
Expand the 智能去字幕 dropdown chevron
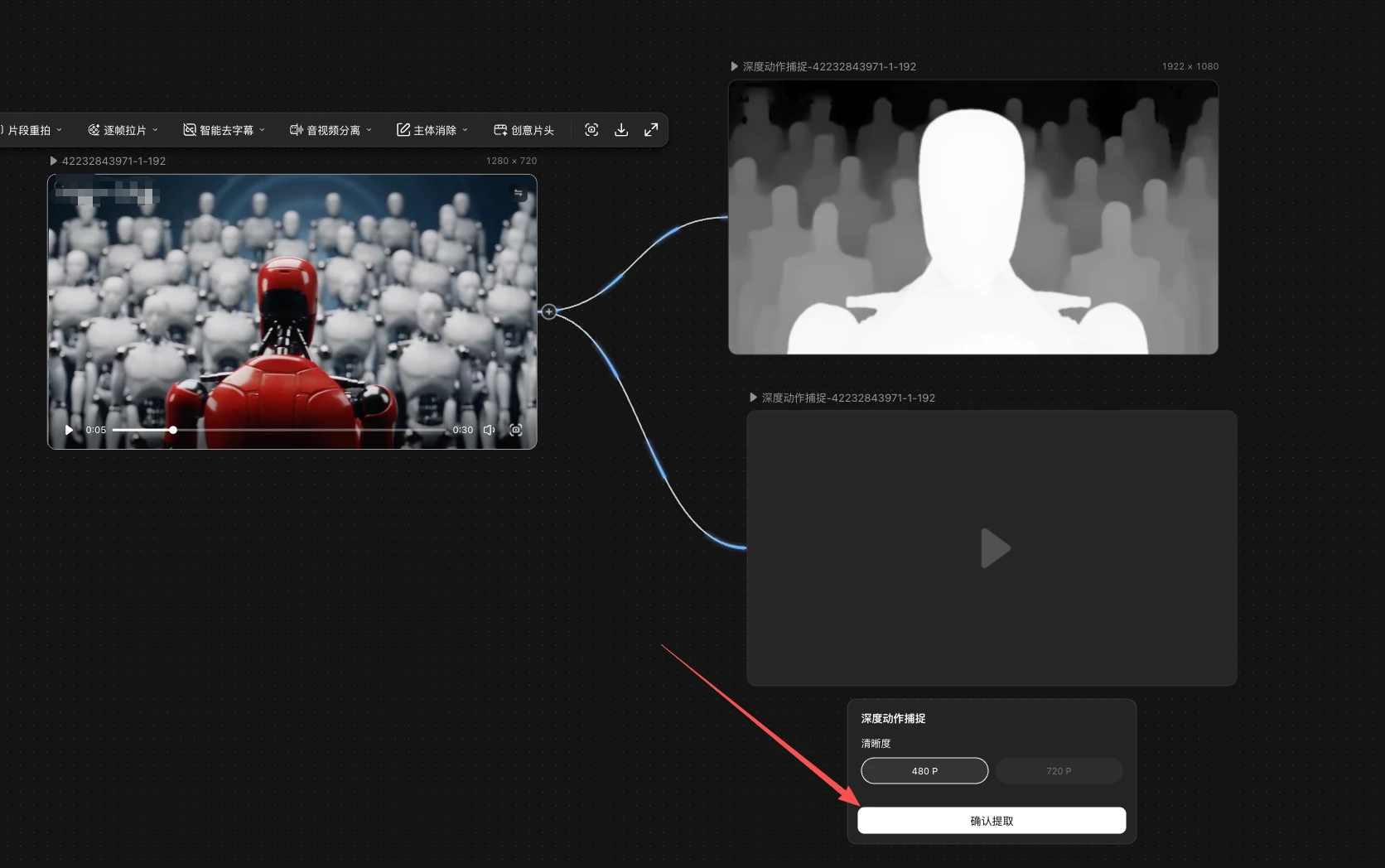pos(262,130)
